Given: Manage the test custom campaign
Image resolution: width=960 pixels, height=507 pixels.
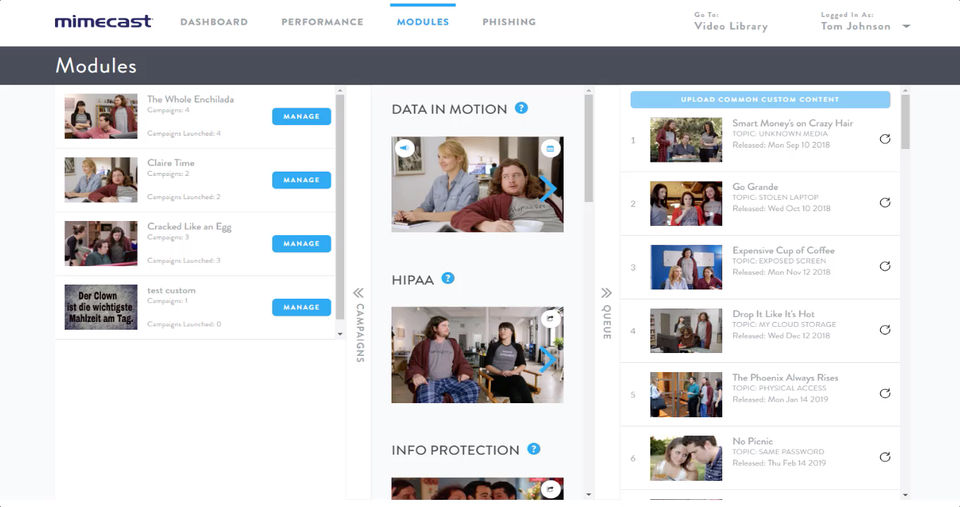Looking at the screenshot, I should tap(301, 307).
